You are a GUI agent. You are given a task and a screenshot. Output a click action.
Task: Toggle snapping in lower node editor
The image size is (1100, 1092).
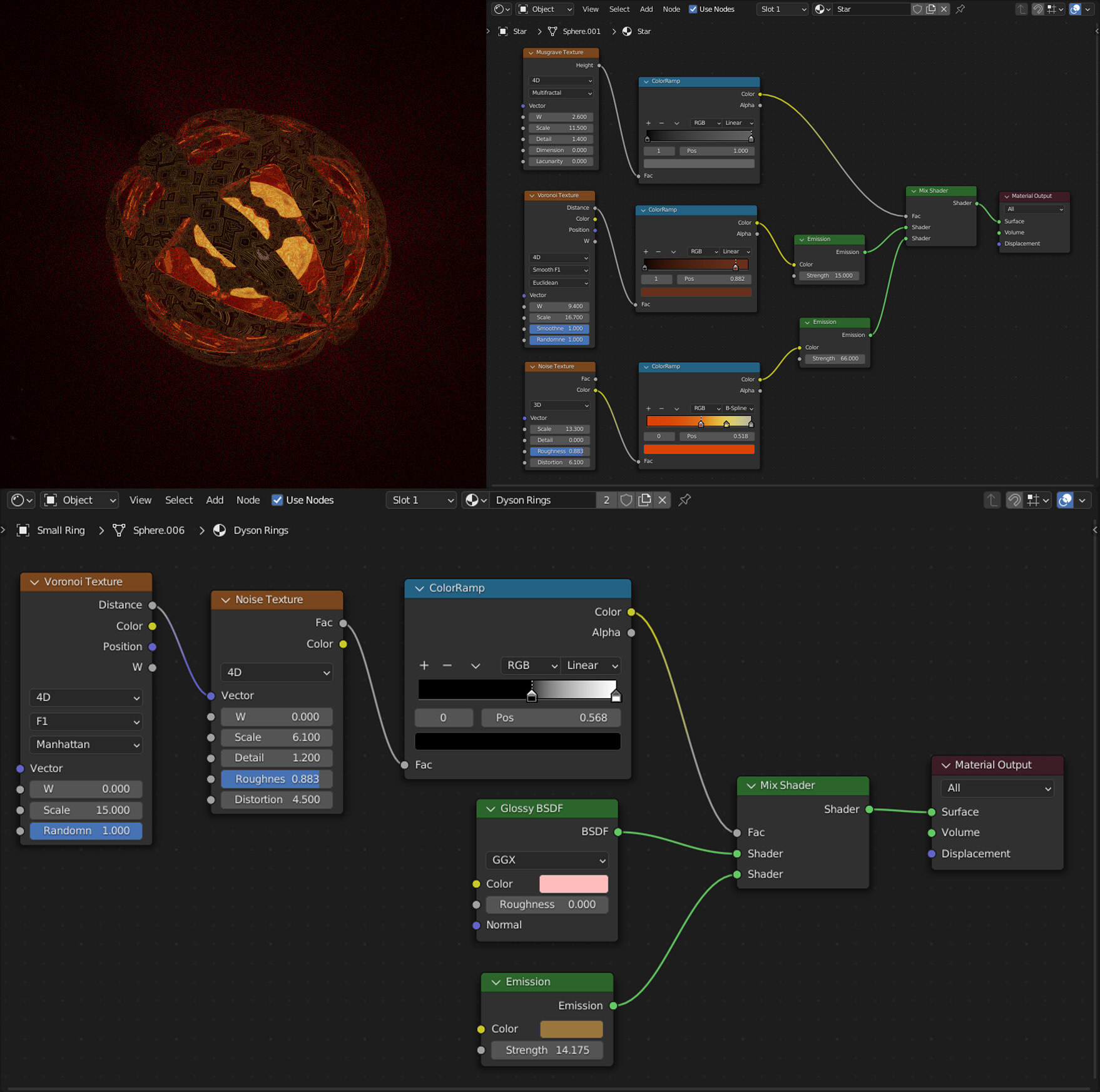[x=1014, y=500]
